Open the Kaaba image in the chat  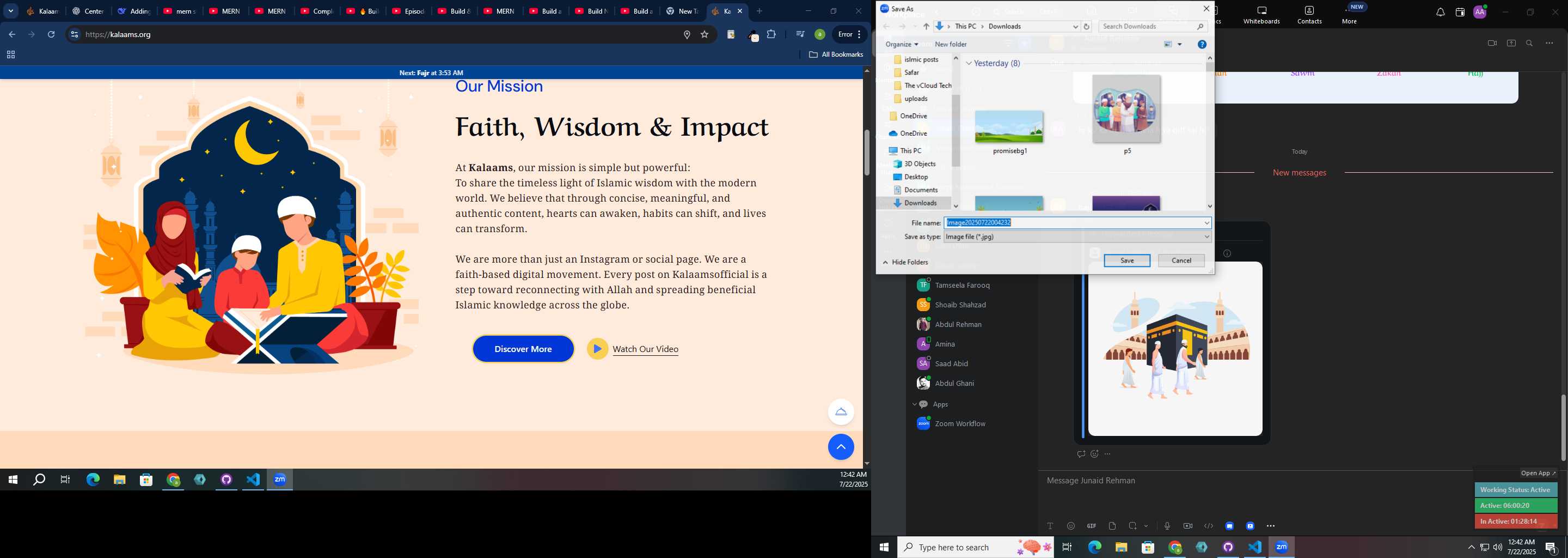1175,348
